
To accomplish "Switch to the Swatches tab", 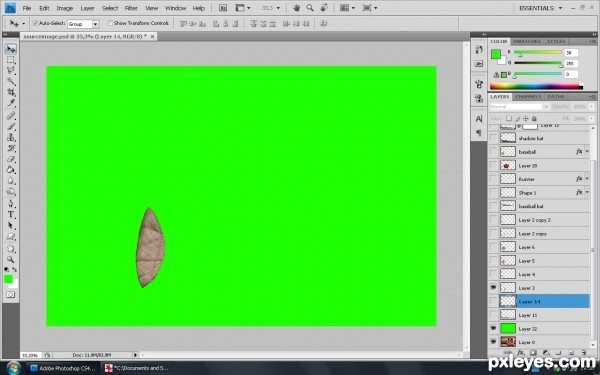I will click(527, 41).
